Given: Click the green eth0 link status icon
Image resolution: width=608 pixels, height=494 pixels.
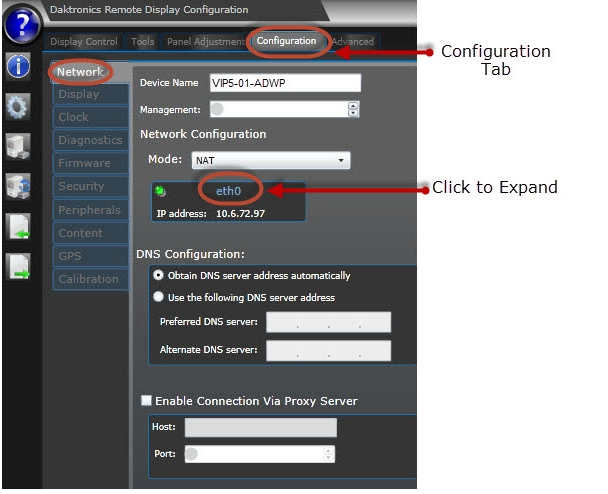Looking at the screenshot, I should click(160, 191).
